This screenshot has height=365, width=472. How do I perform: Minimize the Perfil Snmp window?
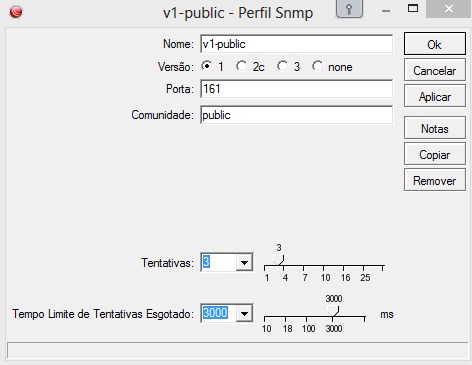tap(386, 11)
